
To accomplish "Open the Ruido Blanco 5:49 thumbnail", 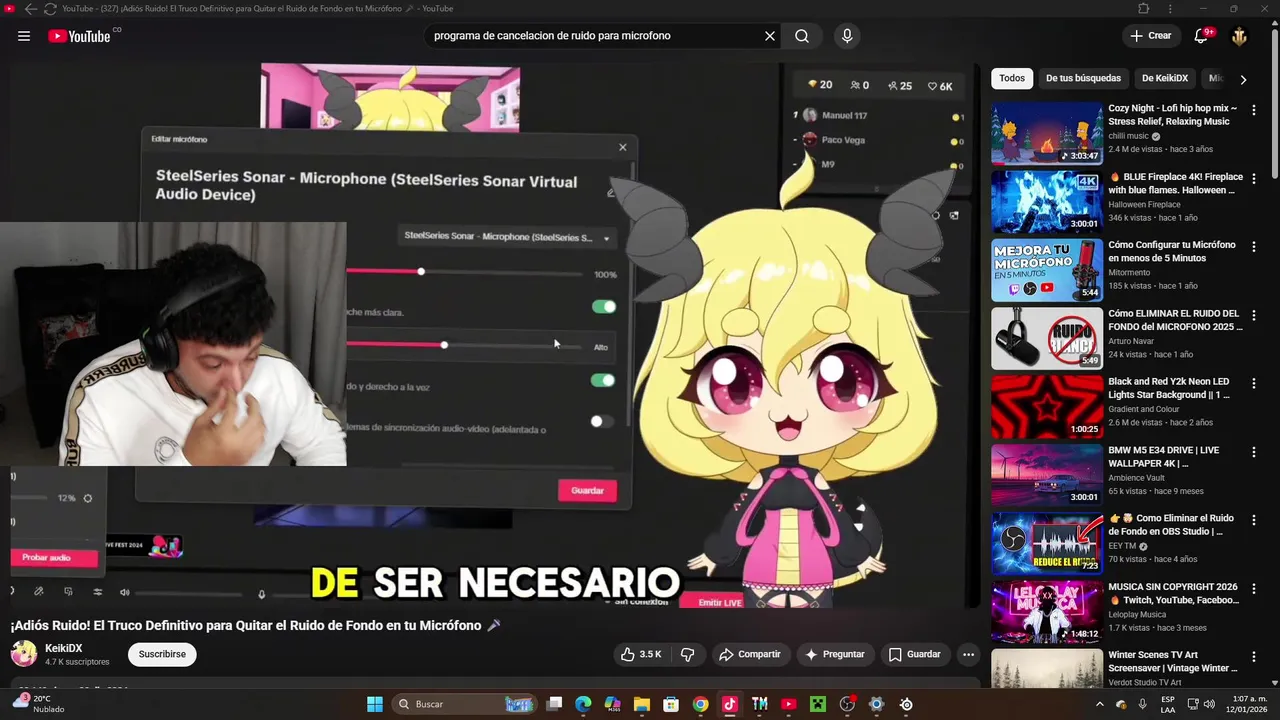I will click(1047, 338).
